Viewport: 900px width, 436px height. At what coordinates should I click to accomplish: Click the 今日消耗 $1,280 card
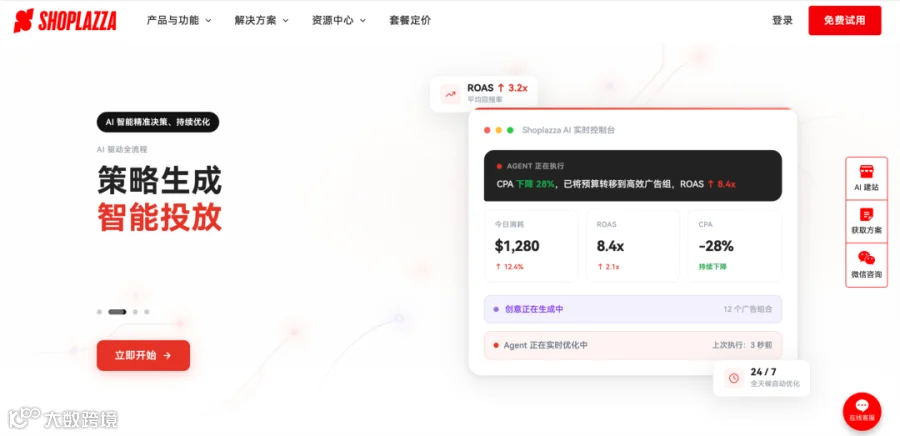pos(531,246)
